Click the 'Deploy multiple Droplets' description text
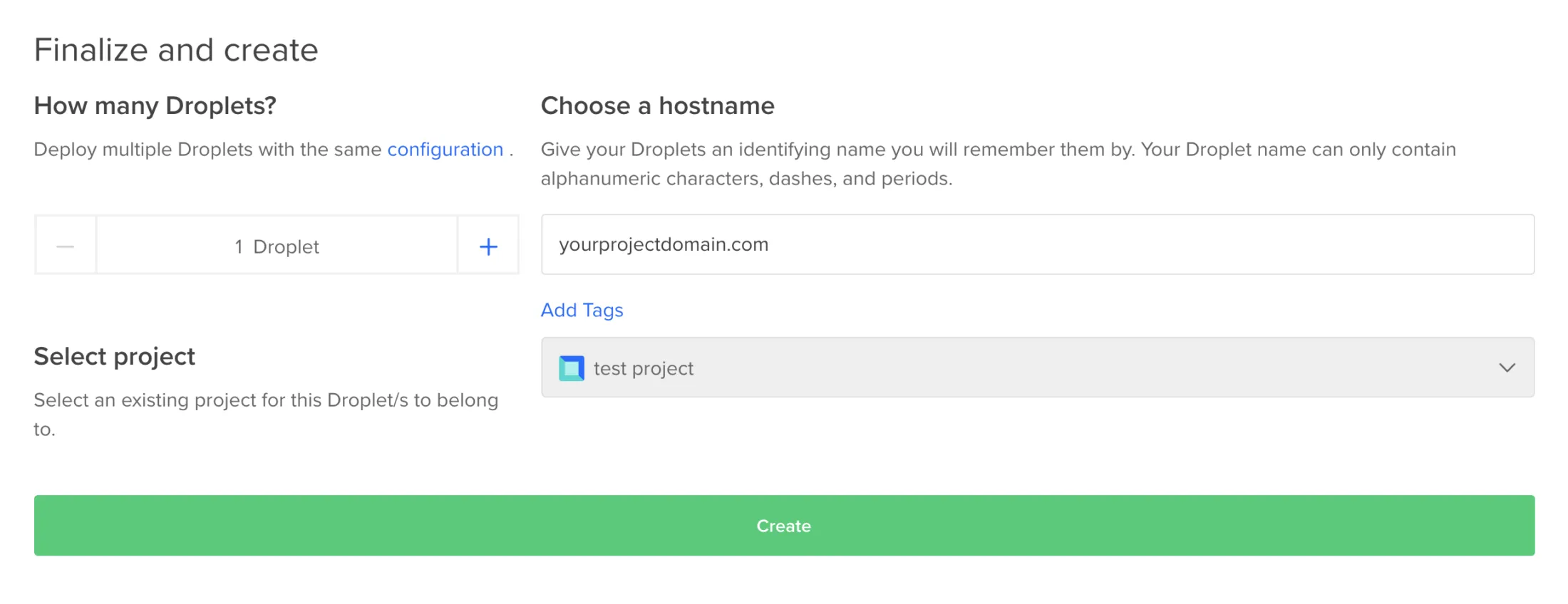This screenshot has height=604, width=1568. tap(207, 150)
